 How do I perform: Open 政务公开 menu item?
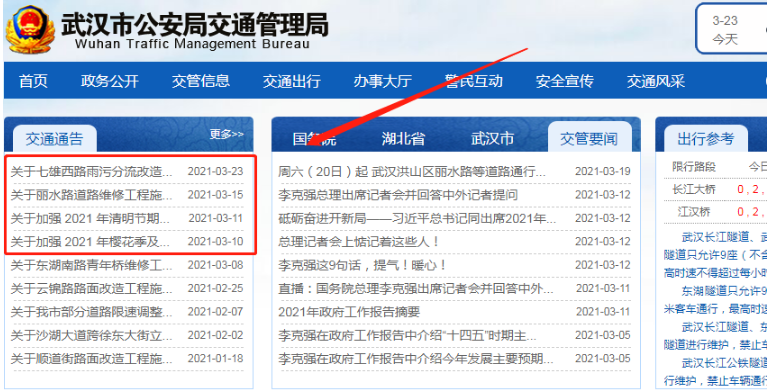tap(110, 81)
